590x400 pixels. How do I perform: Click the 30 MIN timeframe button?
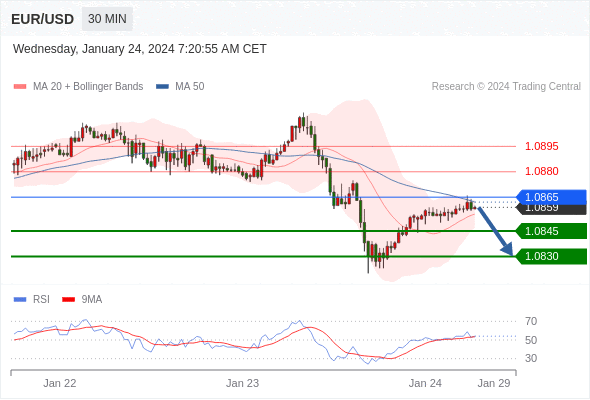click(x=107, y=19)
